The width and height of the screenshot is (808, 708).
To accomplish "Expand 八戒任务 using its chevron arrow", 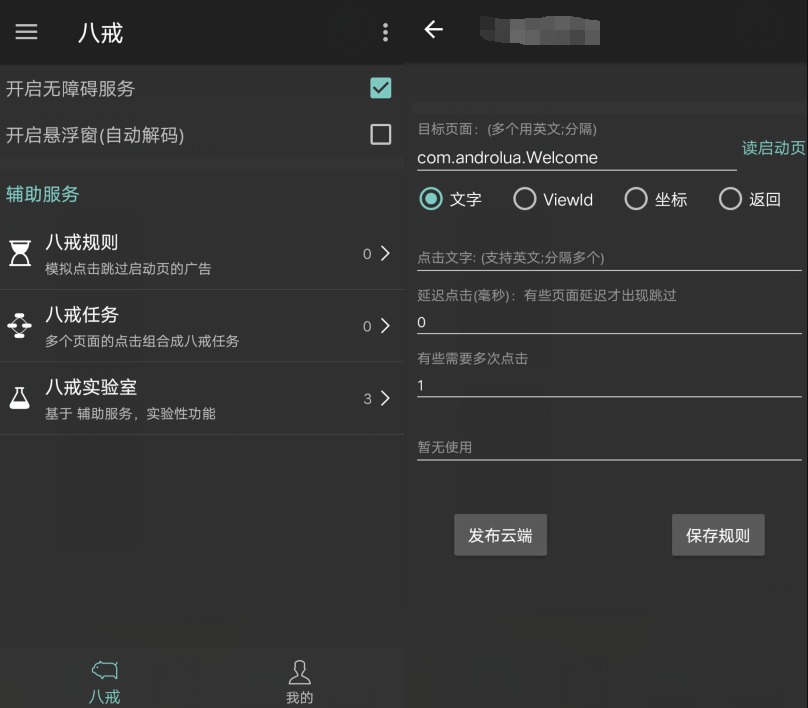I will (x=385, y=326).
